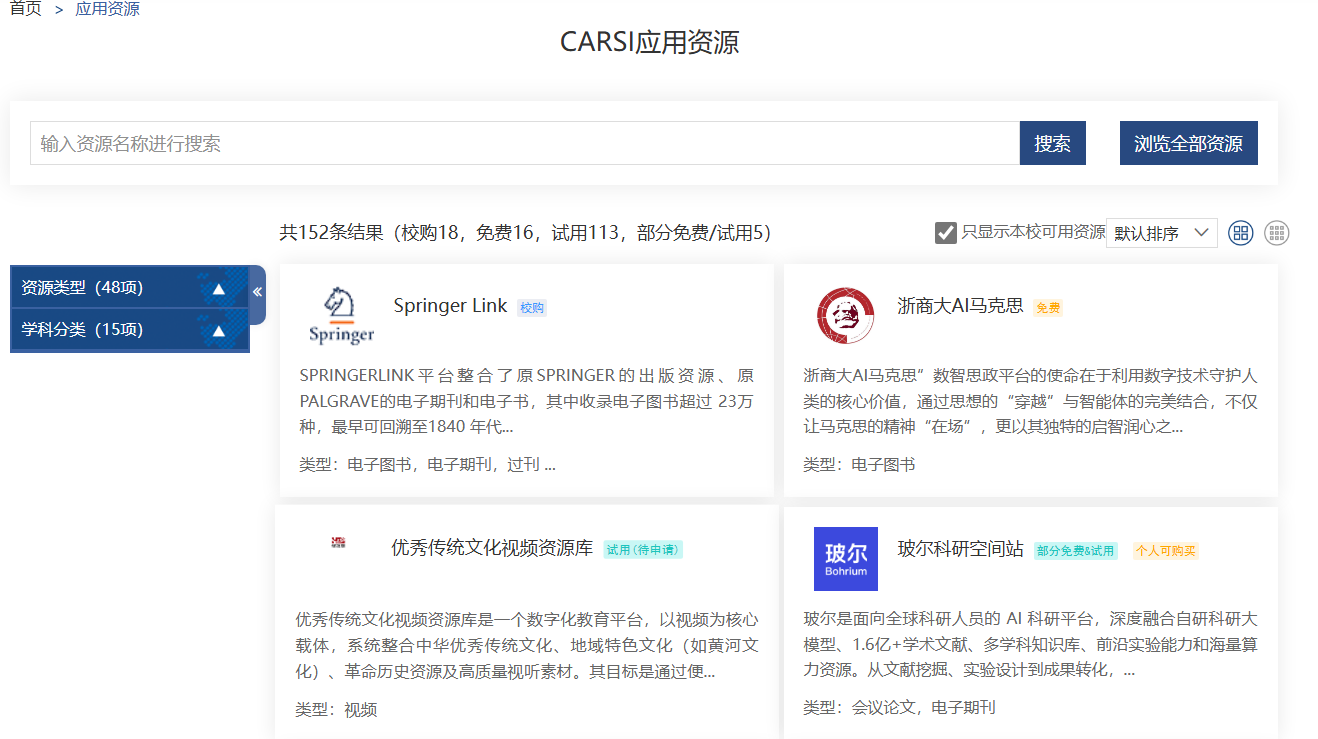This screenshot has width=1318, height=739.
Task: Click the 浏览全部资源 button
Action: 1189,143
